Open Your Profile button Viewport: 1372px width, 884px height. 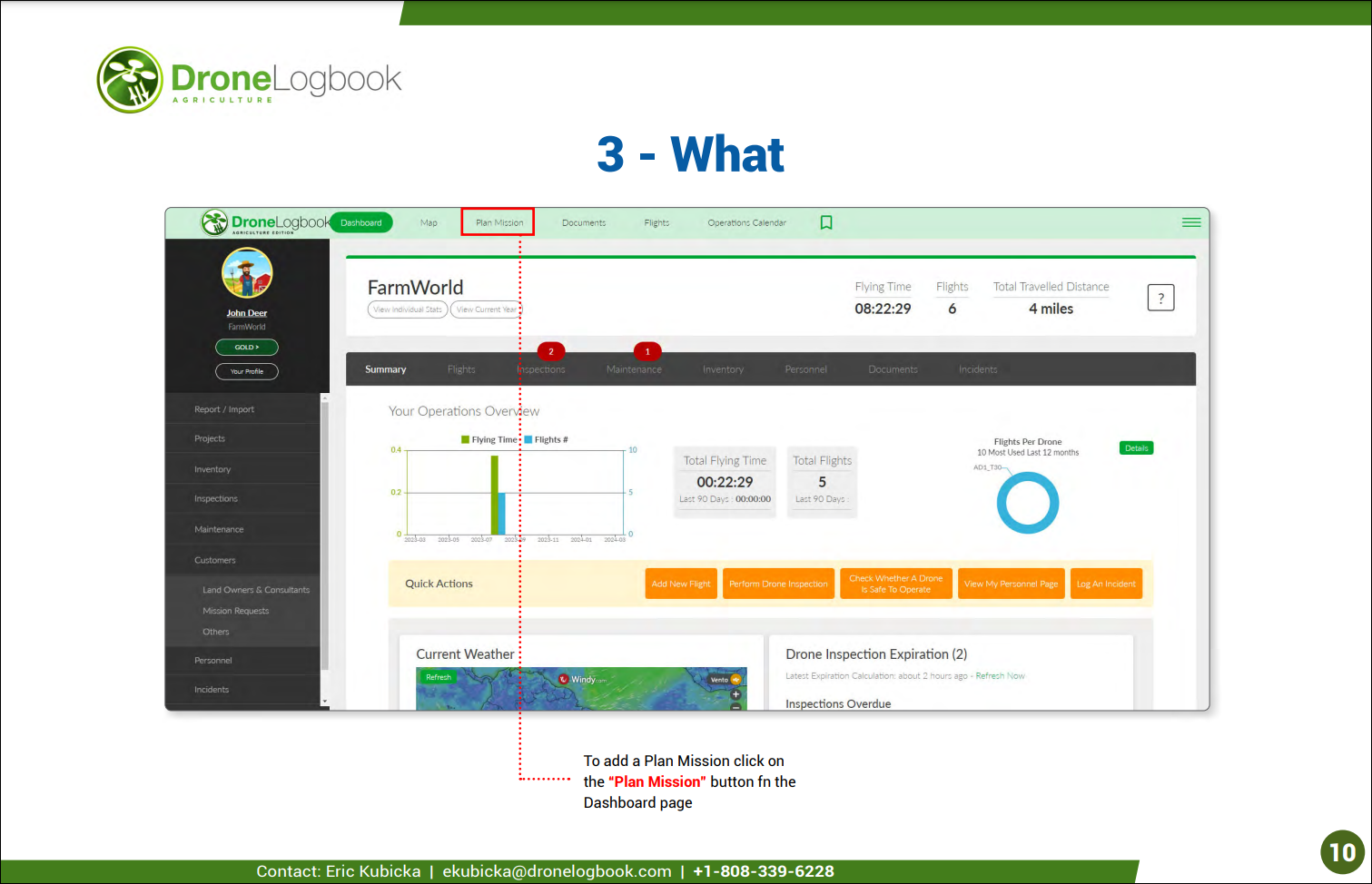[x=247, y=371]
